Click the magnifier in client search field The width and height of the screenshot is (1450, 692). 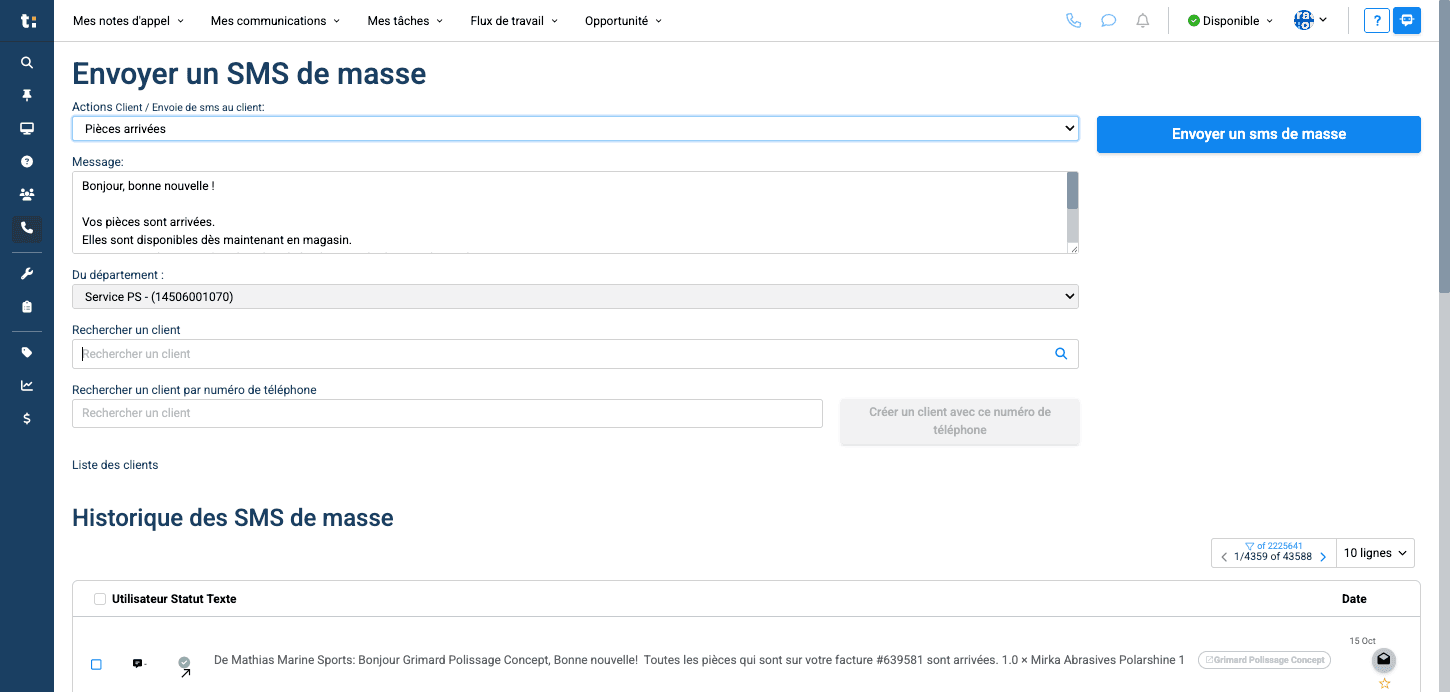[x=1061, y=353]
